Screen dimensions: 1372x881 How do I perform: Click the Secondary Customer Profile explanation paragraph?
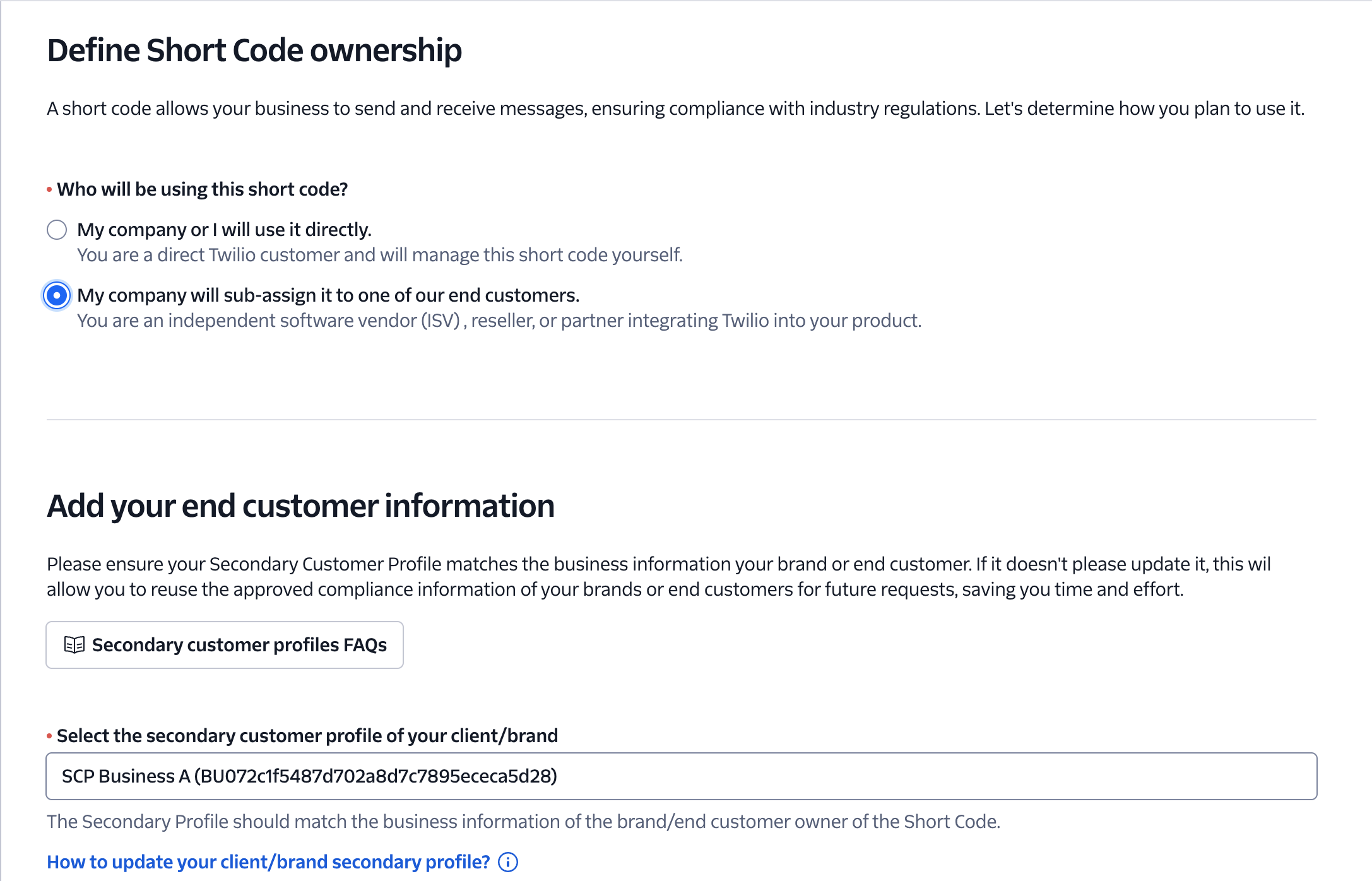pyautogui.click(x=659, y=577)
